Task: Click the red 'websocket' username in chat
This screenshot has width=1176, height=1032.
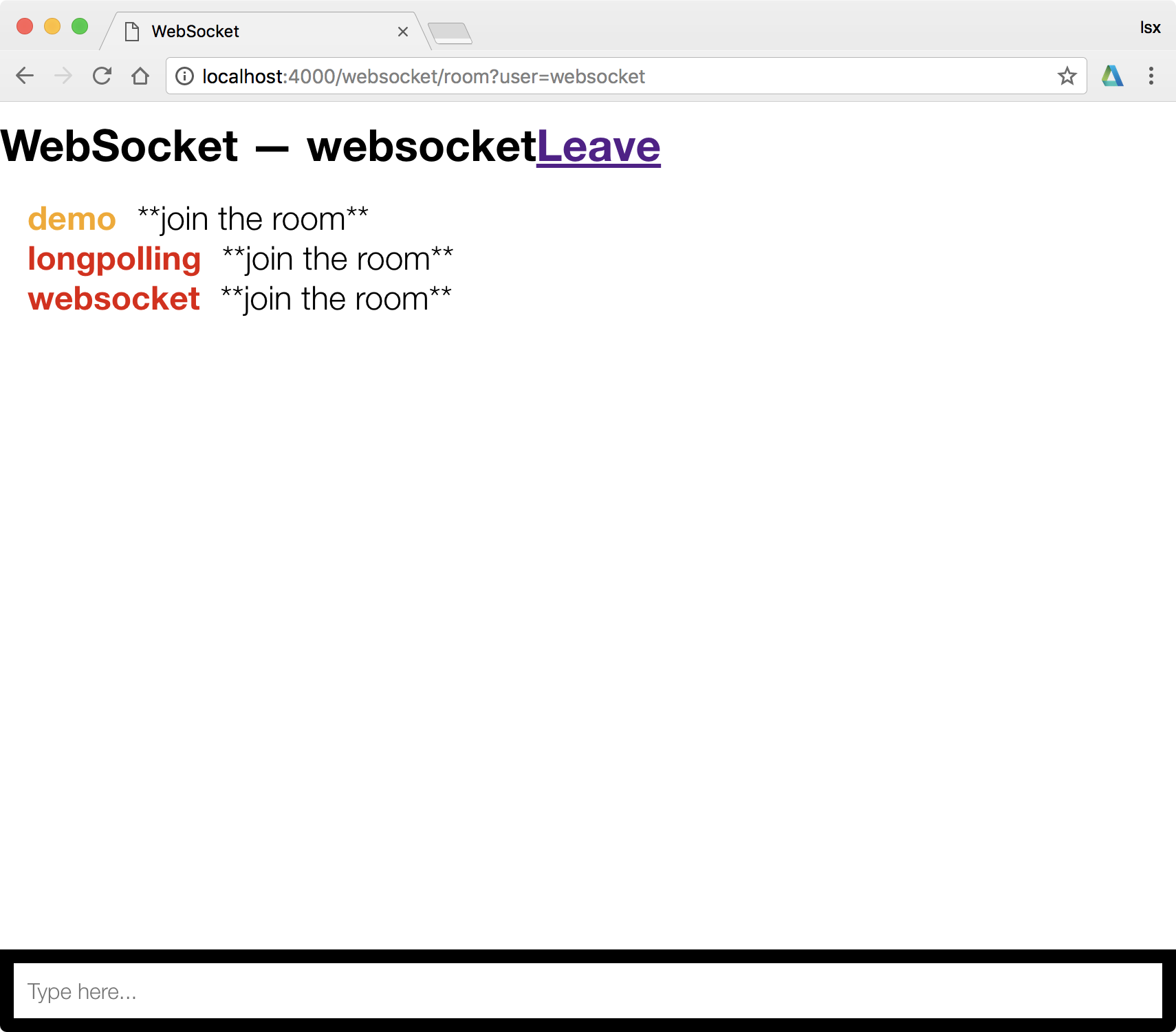Action: click(113, 299)
